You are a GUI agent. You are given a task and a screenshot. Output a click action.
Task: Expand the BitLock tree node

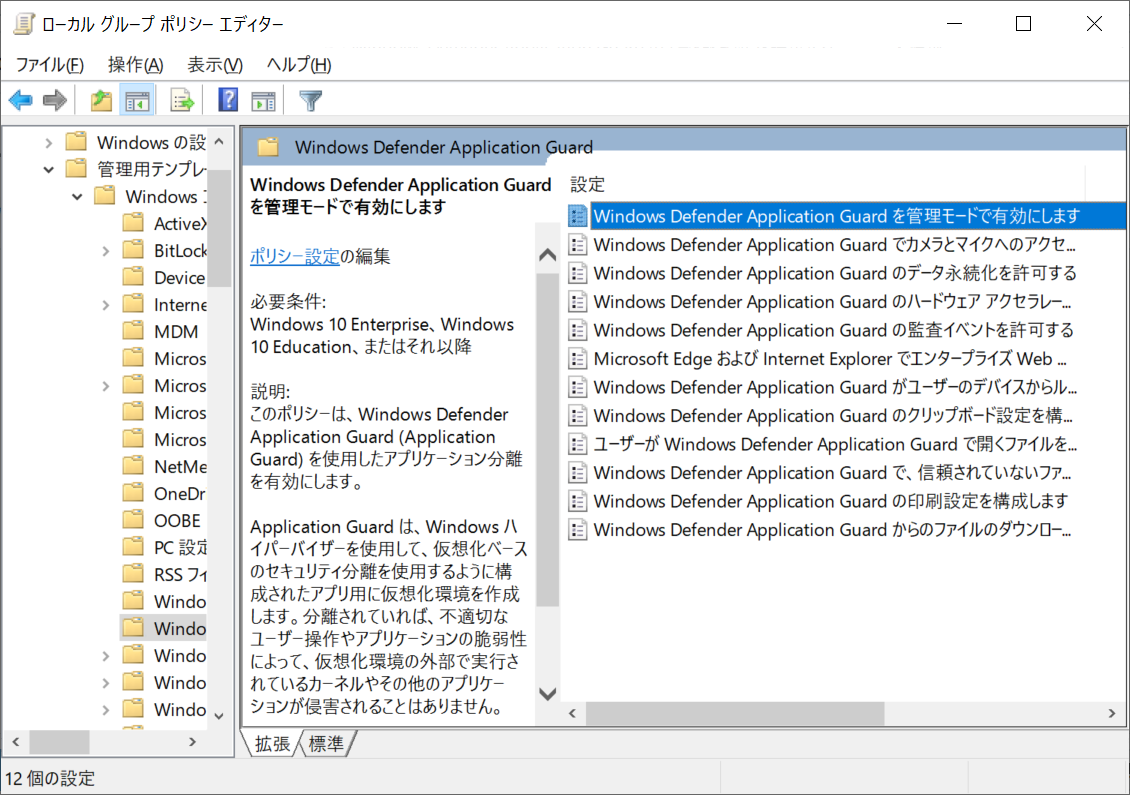point(106,251)
